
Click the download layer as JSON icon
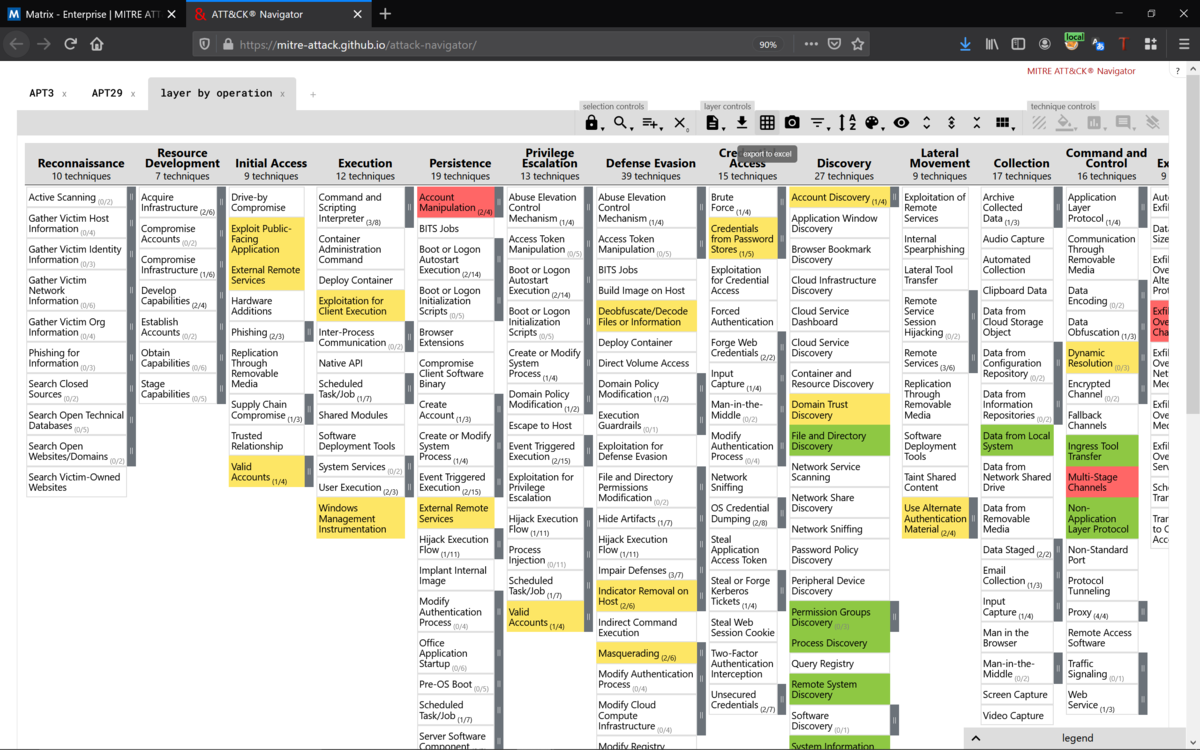(742, 122)
